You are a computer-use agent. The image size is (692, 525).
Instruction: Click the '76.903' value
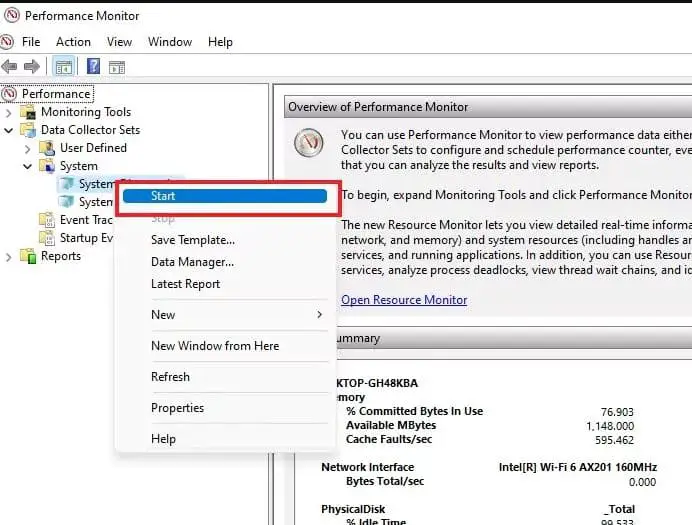(x=617, y=412)
